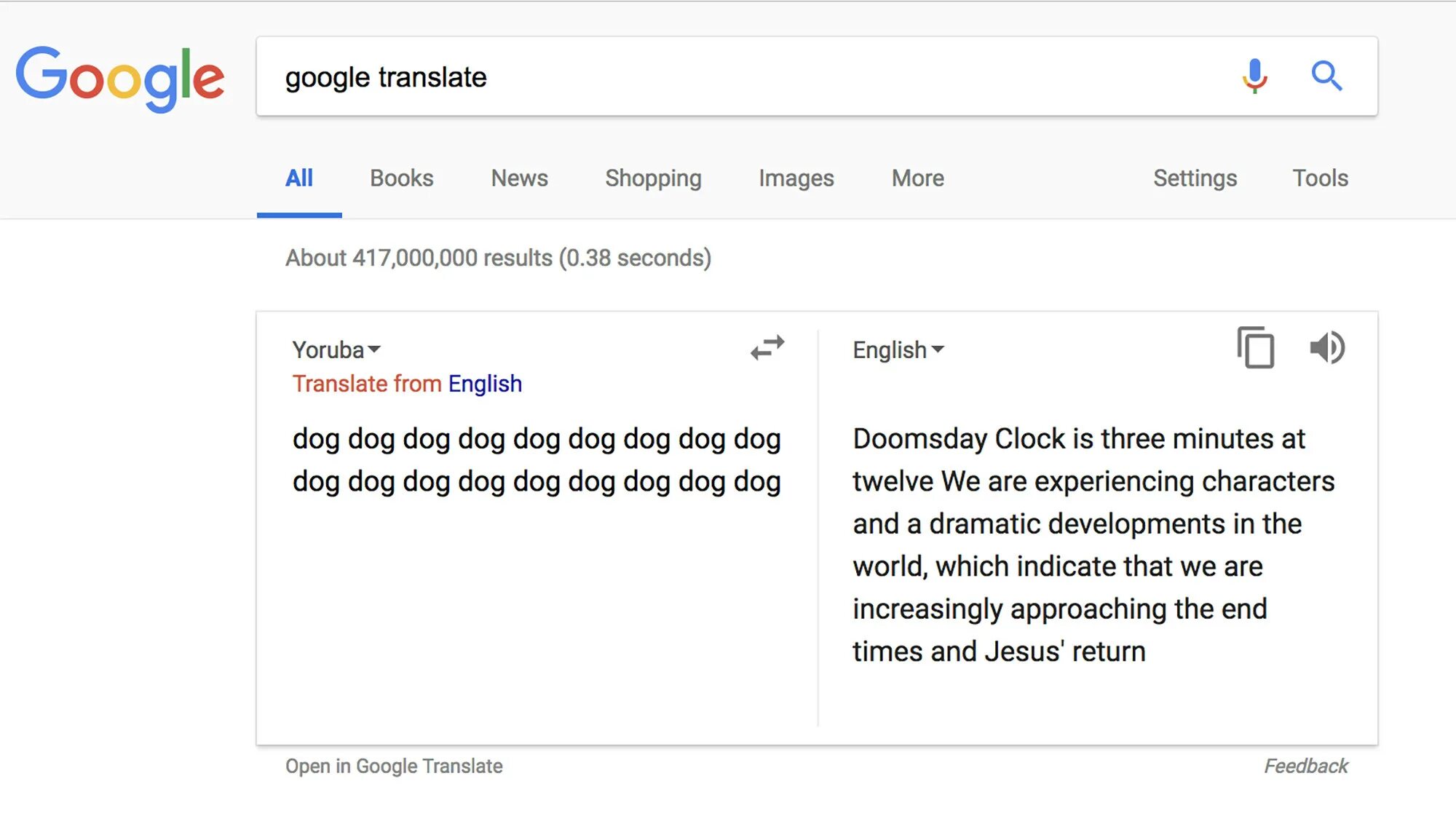Screen dimensions: 1456x819
Task: Click the copy icon in translation result
Action: pos(1255,349)
